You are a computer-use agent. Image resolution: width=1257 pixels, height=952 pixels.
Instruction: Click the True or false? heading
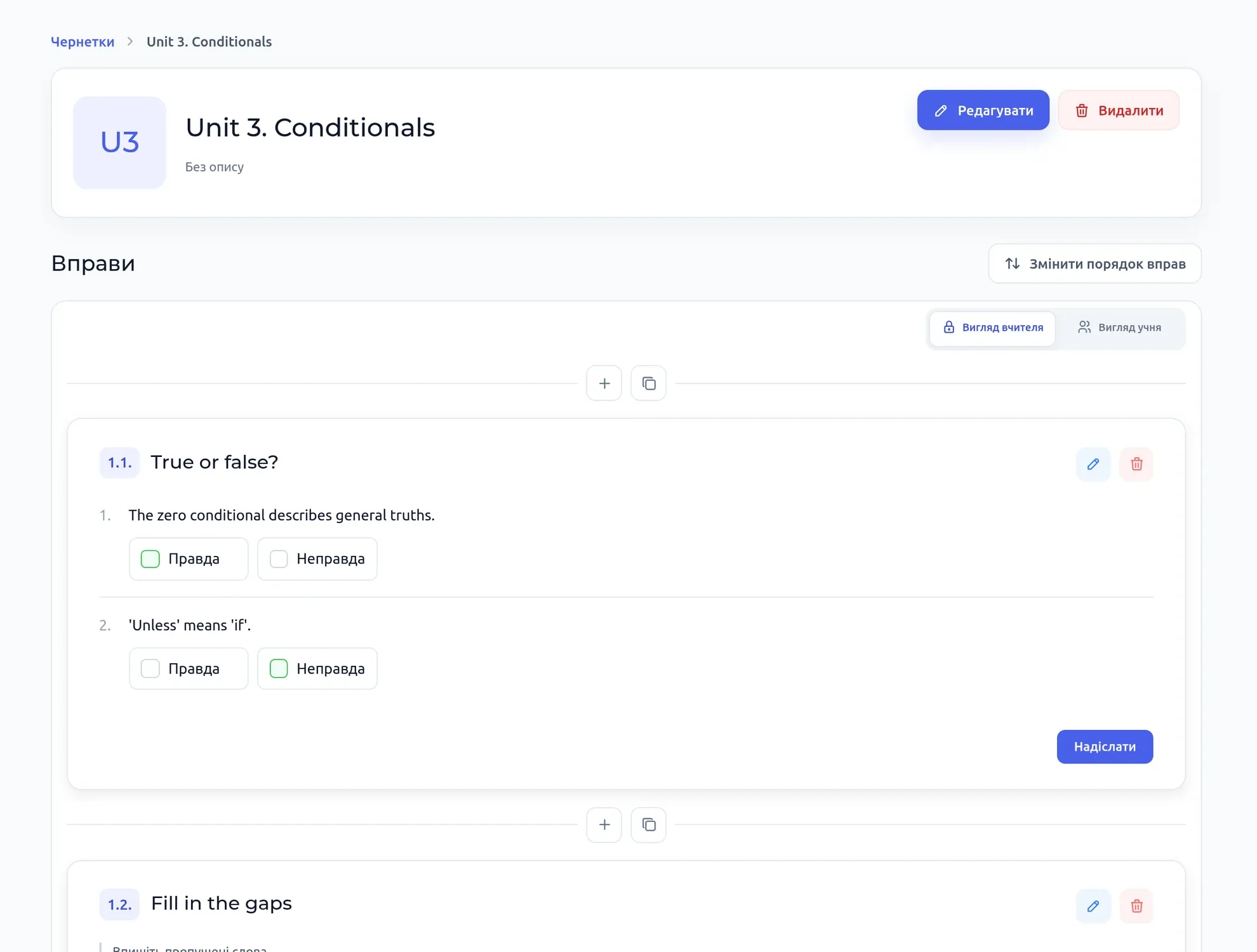tap(215, 462)
